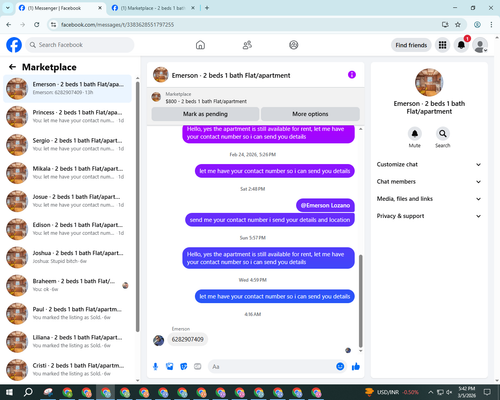The image size is (500, 400).
Task: Click the choose sticker icon
Action: 184,367
